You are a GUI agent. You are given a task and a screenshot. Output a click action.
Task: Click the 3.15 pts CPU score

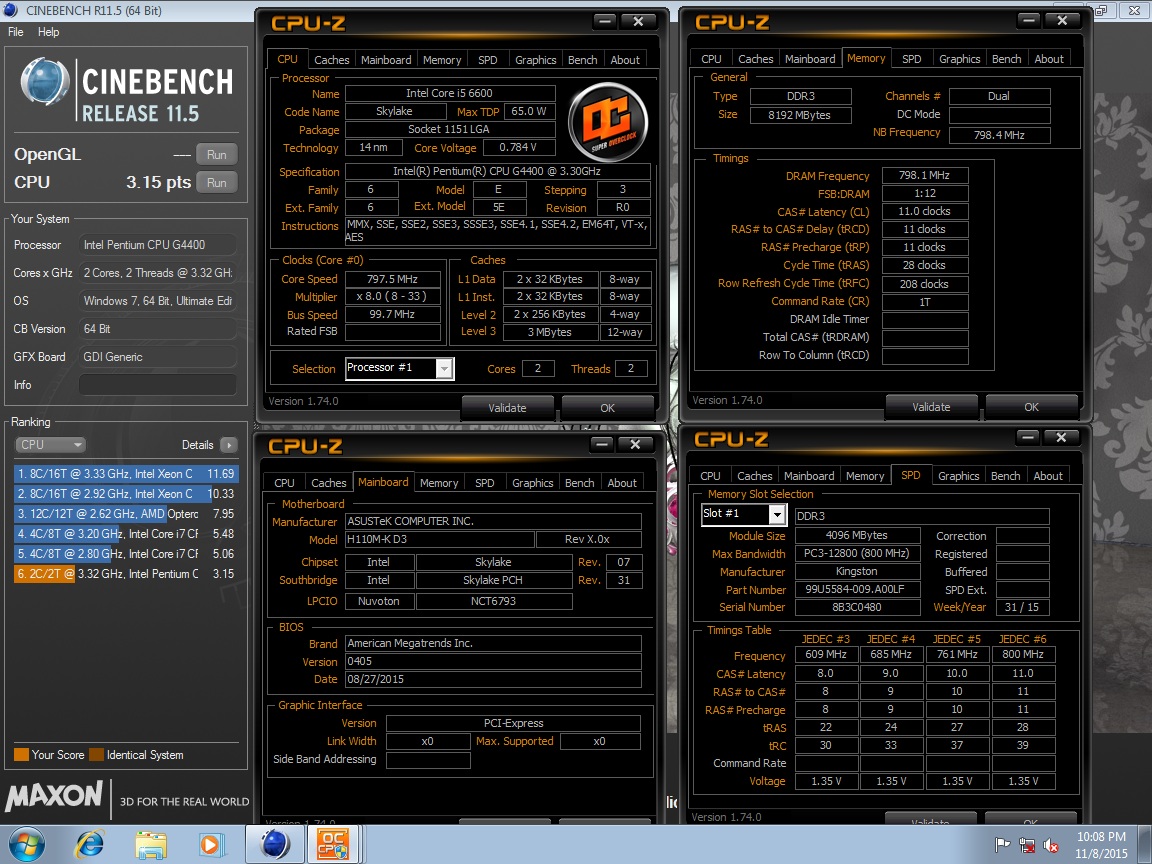tap(158, 182)
